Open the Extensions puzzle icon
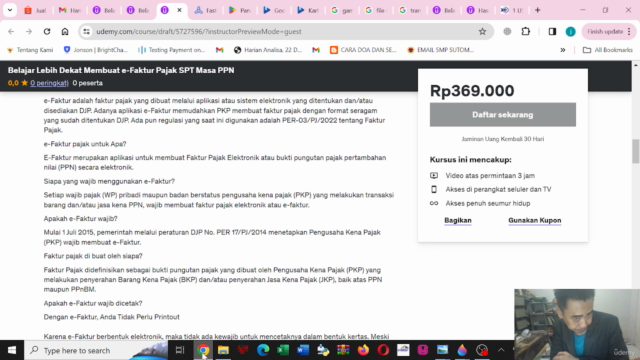 pos(526,31)
